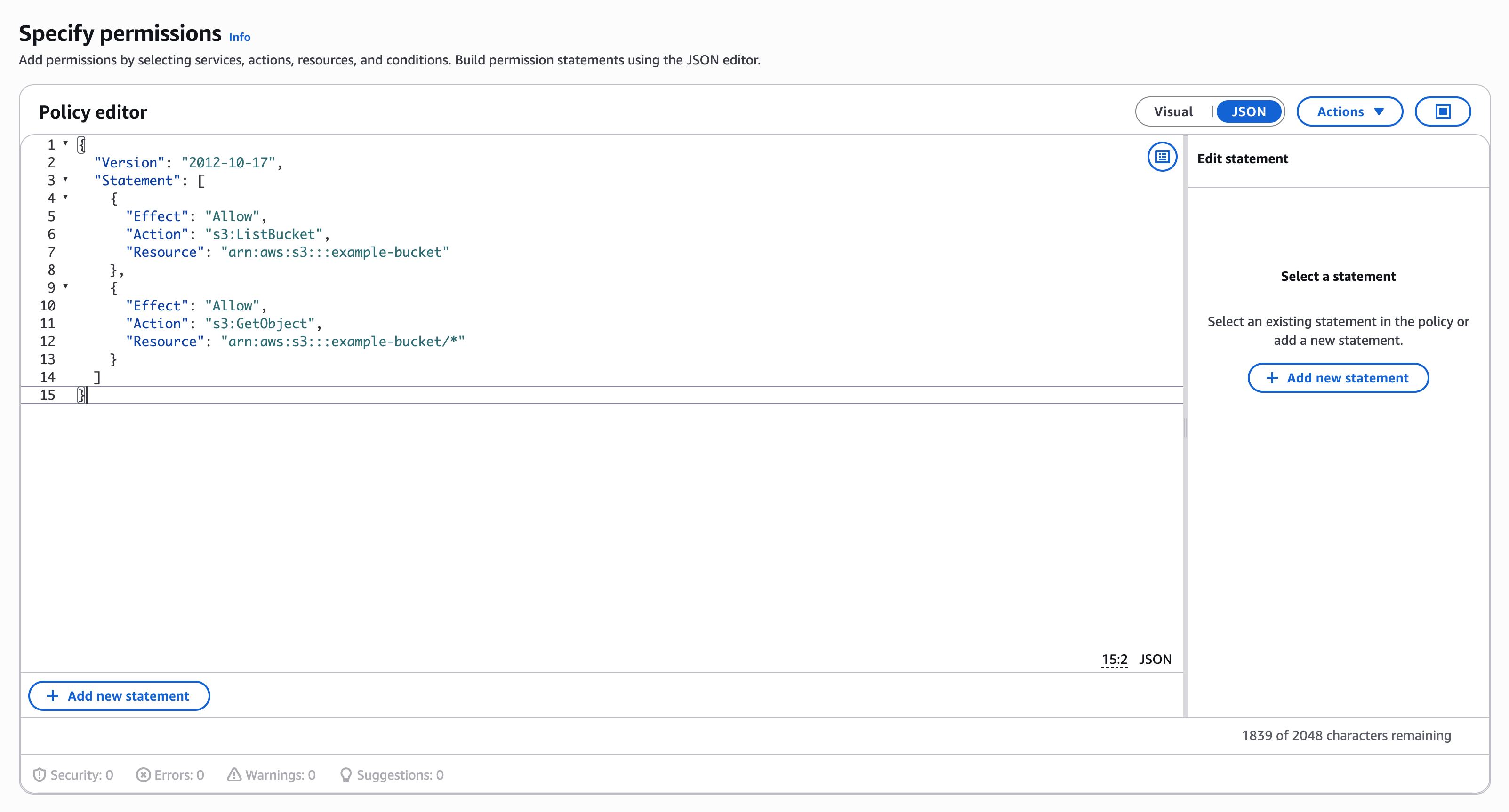This screenshot has width=1509, height=812.
Task: Click the fullscreen editor square icon button
Action: pos(1443,111)
